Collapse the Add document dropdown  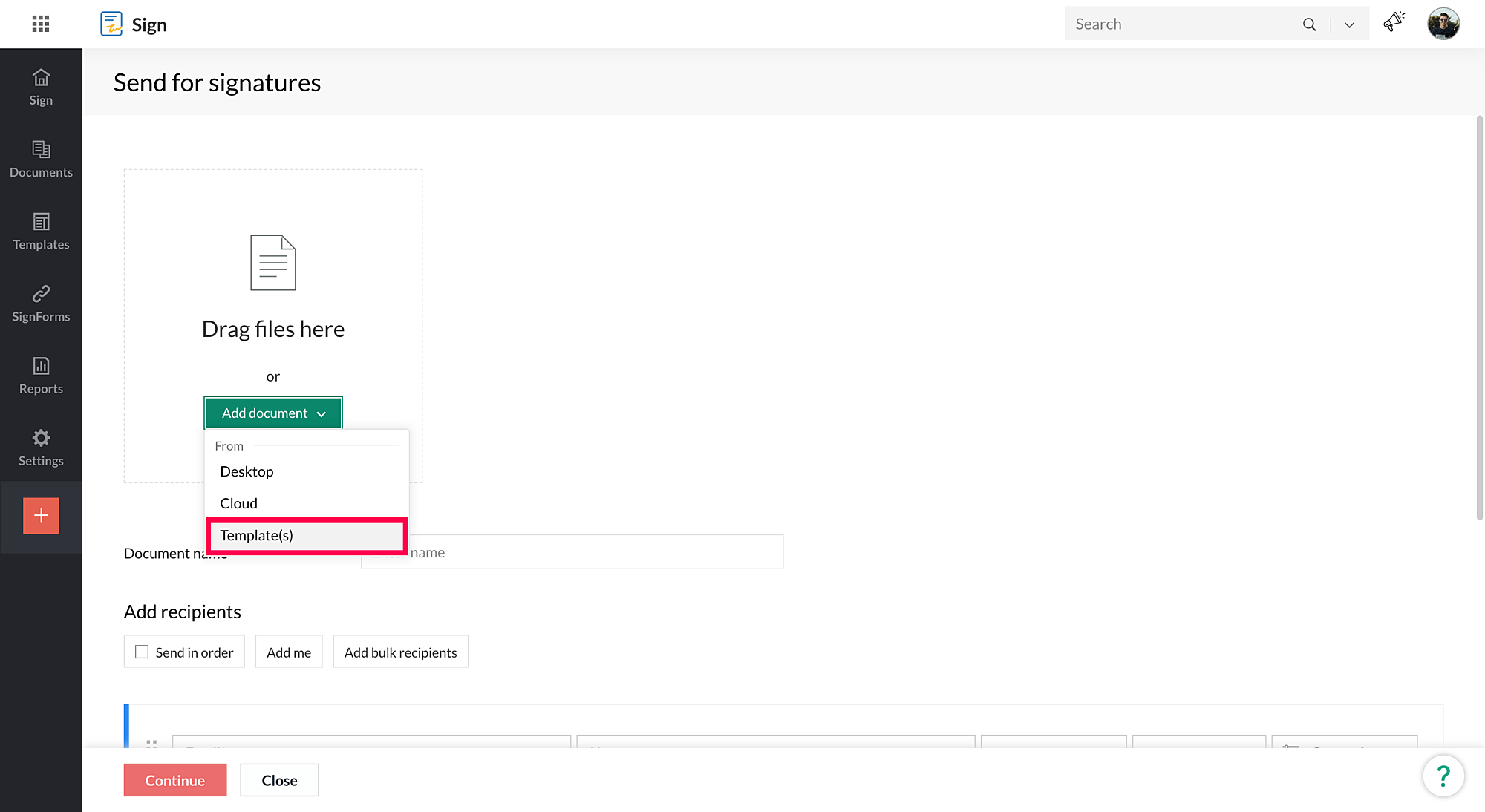[x=272, y=413]
